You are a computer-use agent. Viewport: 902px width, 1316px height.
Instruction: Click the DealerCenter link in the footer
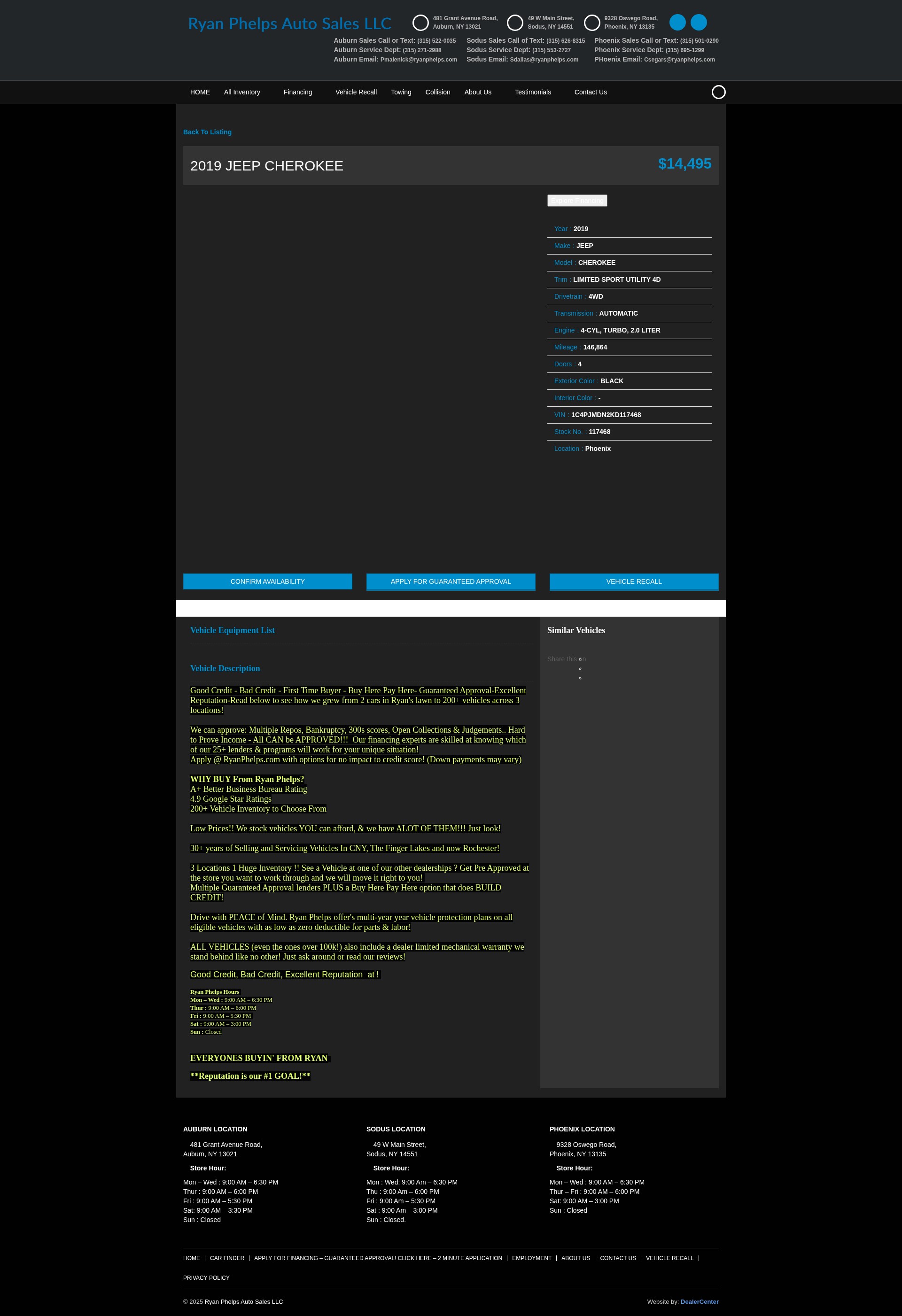click(x=699, y=1302)
